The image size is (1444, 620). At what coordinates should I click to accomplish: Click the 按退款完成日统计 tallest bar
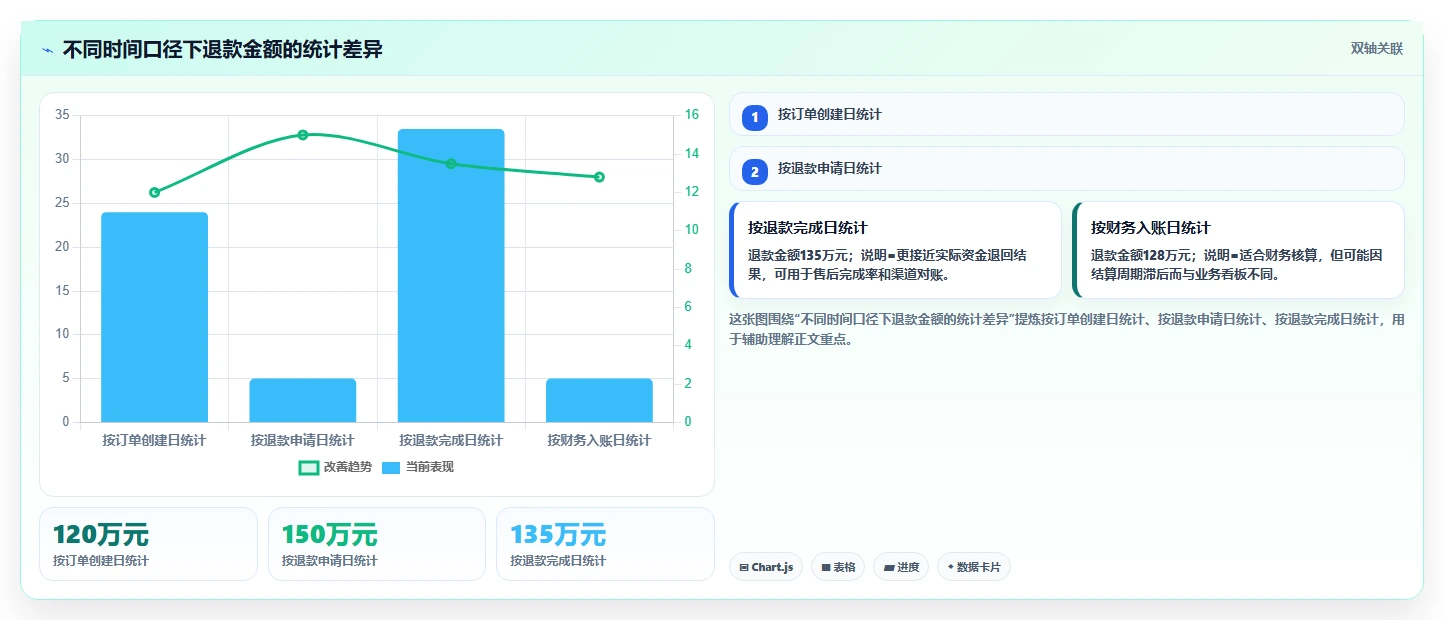[x=451, y=275]
